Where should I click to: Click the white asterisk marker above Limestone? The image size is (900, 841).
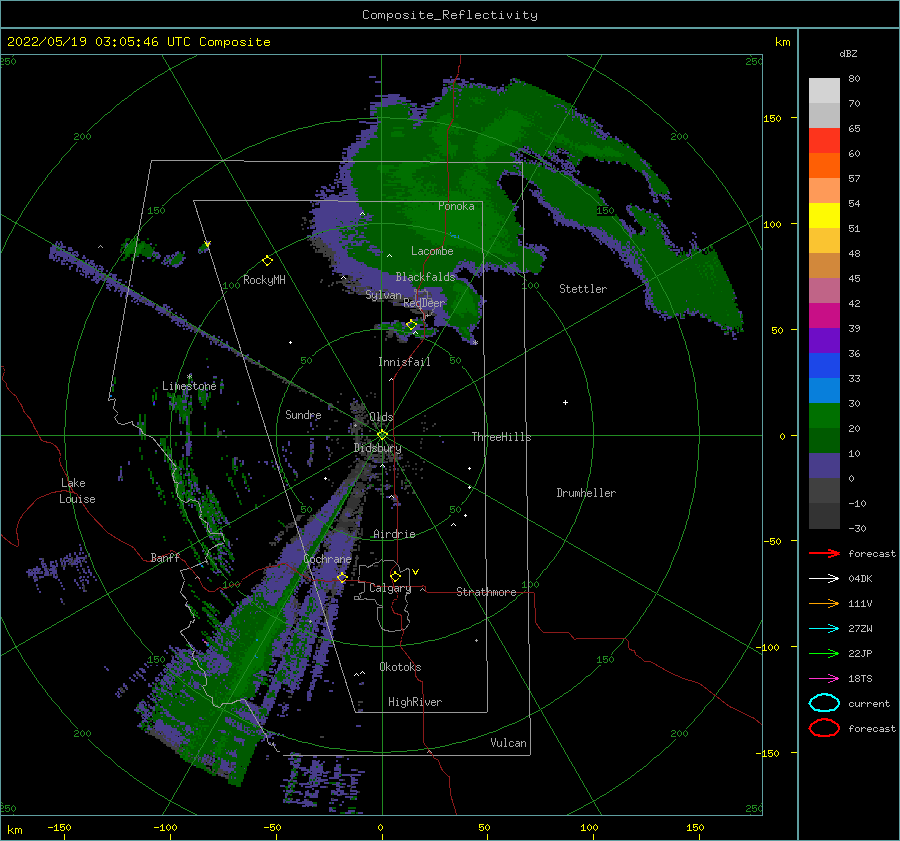189,377
